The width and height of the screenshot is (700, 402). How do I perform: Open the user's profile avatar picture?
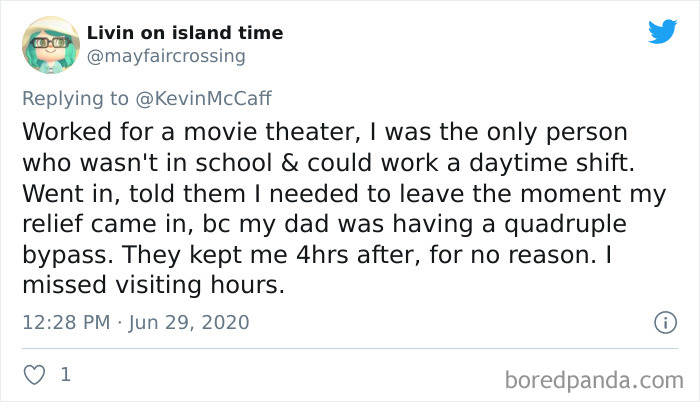tap(50, 45)
